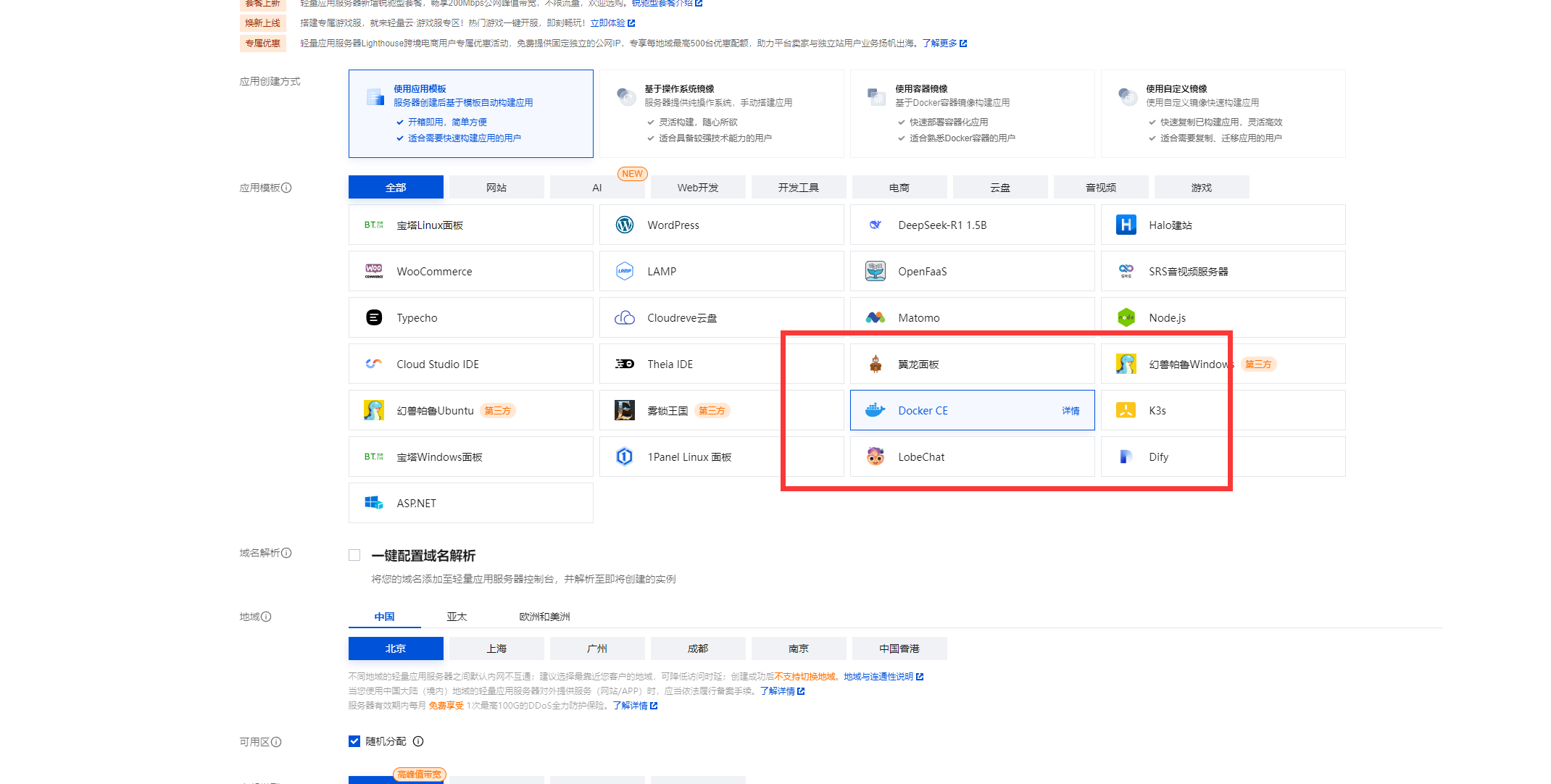Click the Theia IDE icon
Viewport: 1551px width, 784px height.
pos(625,364)
